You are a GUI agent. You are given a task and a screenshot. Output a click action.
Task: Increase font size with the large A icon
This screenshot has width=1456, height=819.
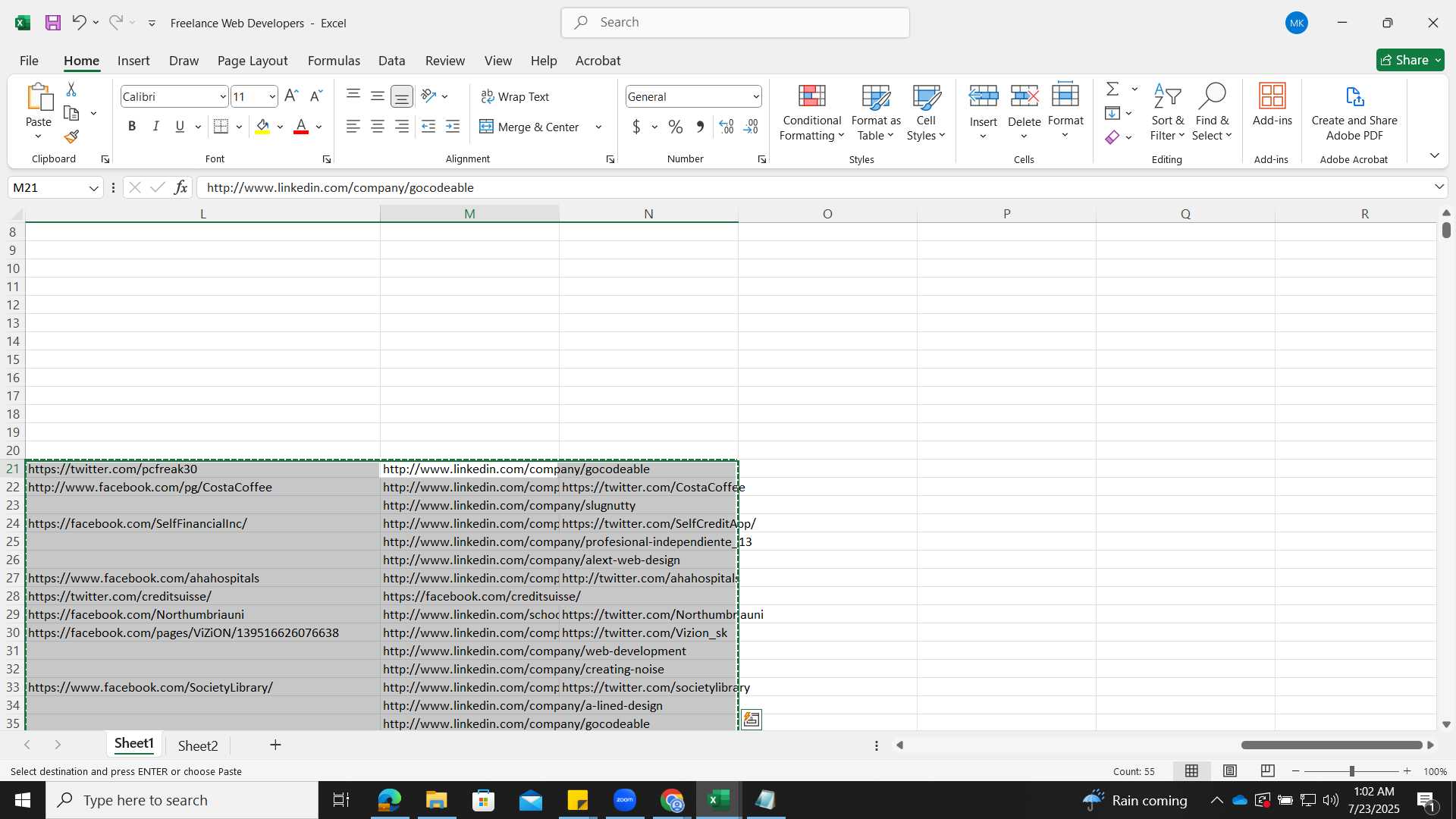pyautogui.click(x=291, y=96)
